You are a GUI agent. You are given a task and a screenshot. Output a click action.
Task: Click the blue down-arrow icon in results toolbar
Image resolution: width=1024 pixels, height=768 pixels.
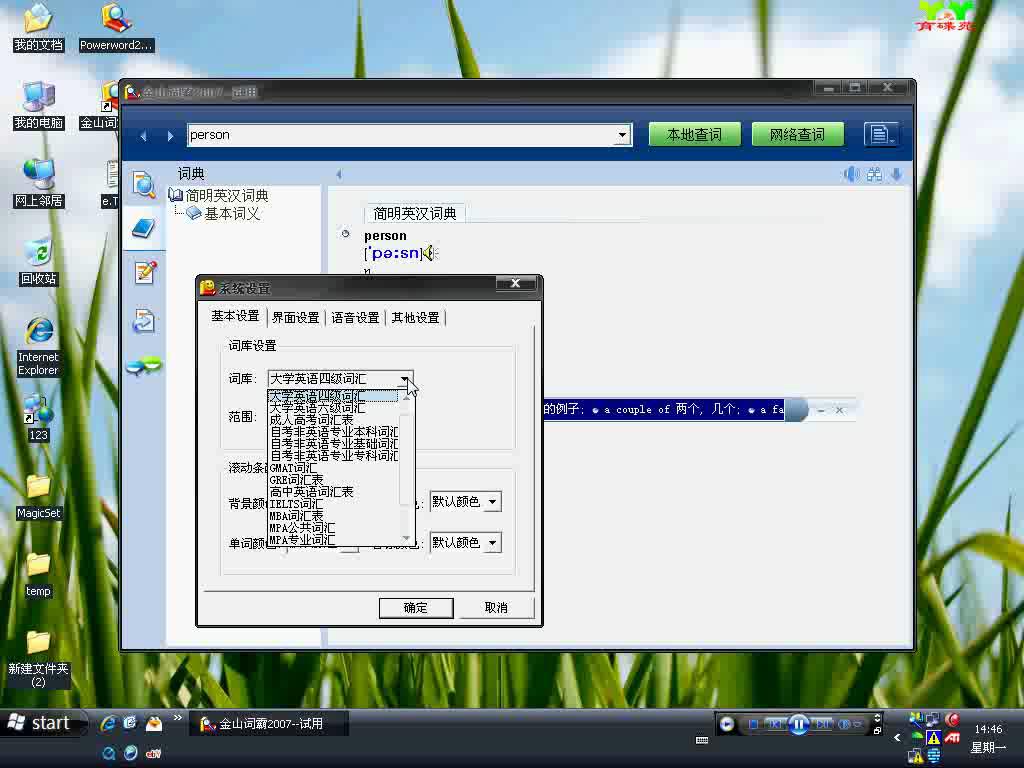tap(897, 174)
